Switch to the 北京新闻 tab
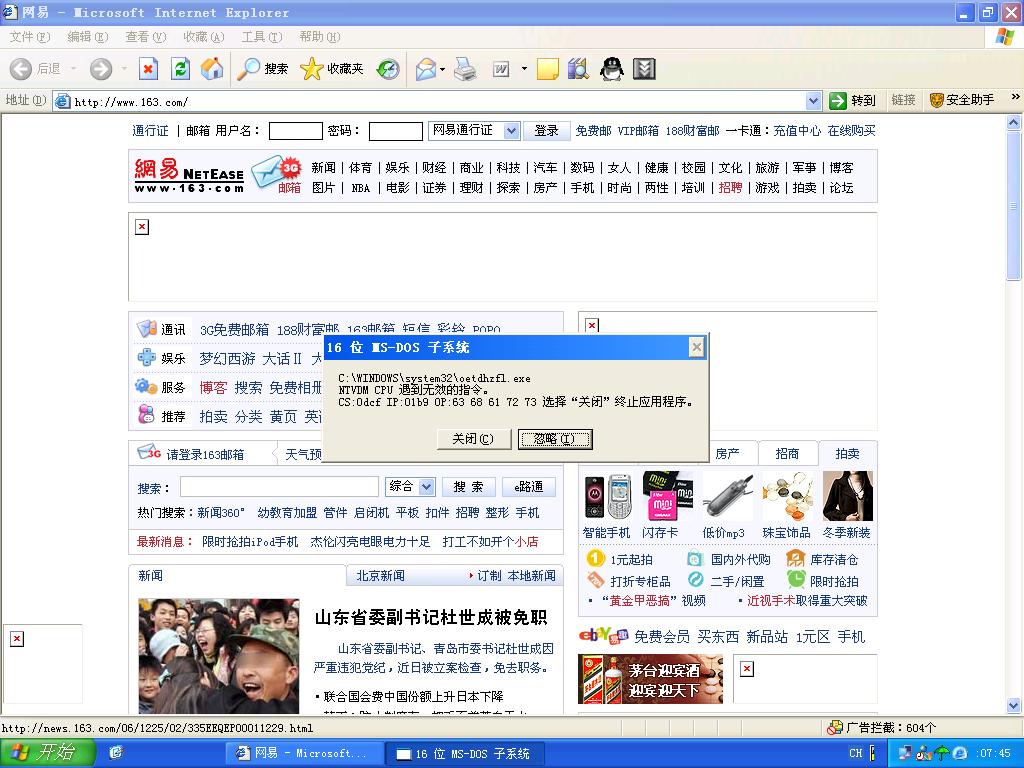 [381, 575]
